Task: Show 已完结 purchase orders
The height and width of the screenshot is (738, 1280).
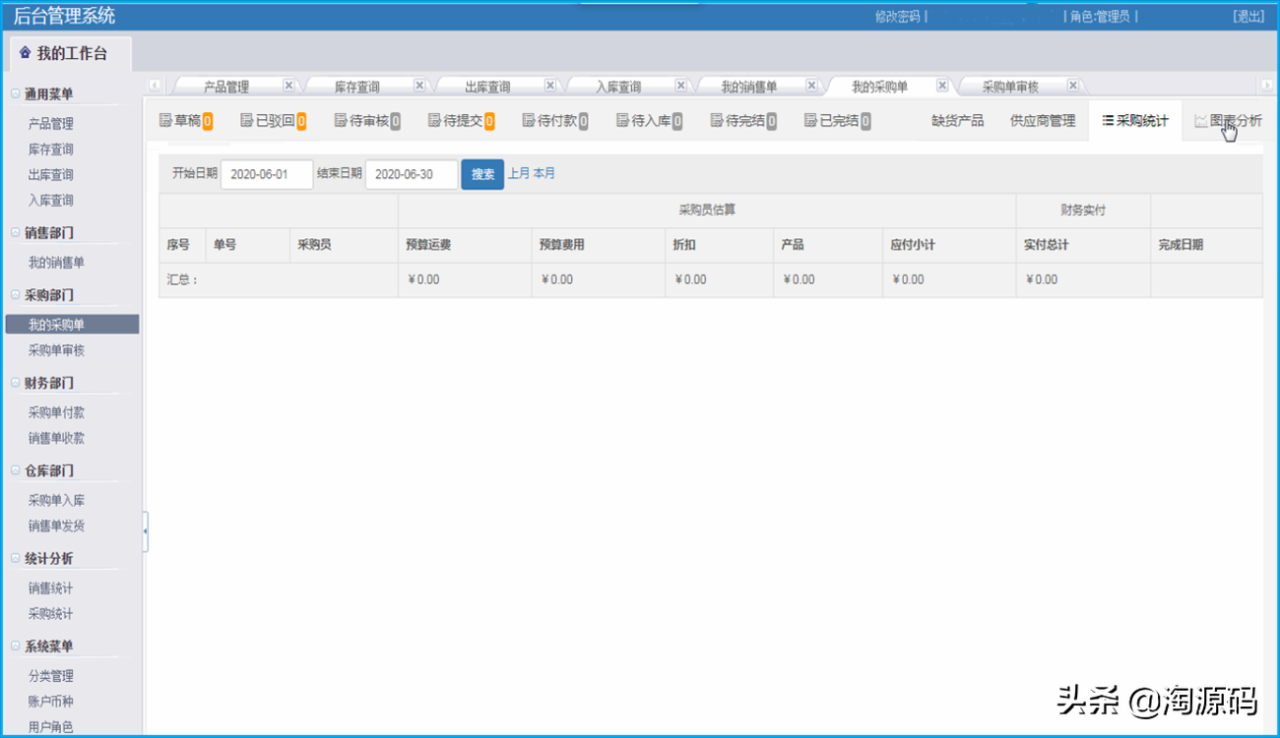Action: click(x=837, y=121)
